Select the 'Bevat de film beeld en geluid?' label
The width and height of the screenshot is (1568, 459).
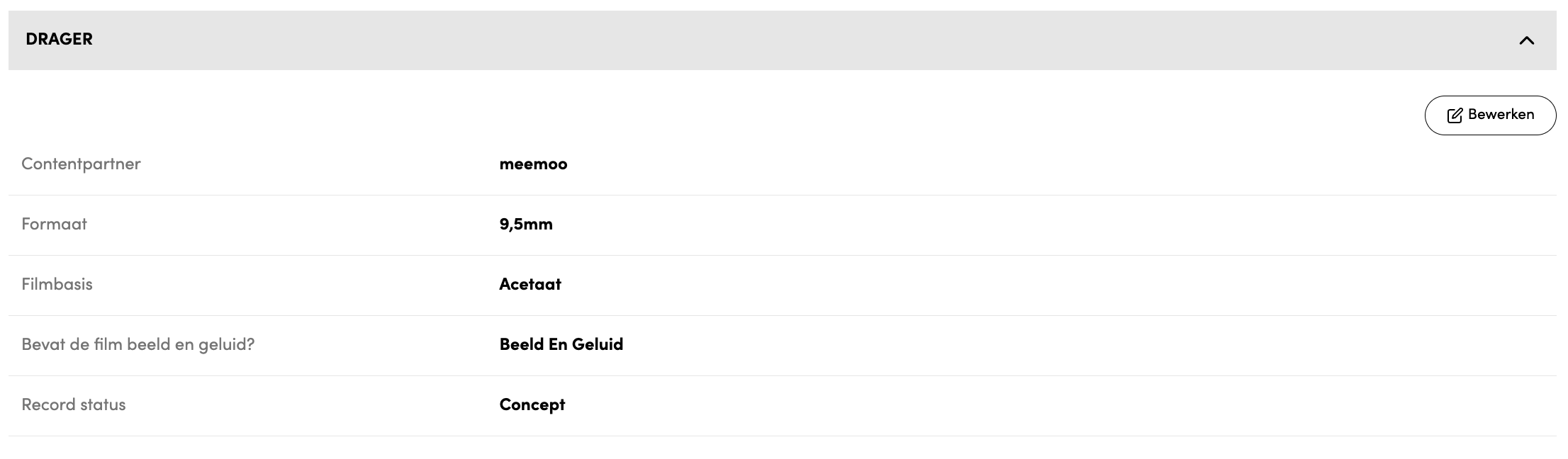(138, 344)
